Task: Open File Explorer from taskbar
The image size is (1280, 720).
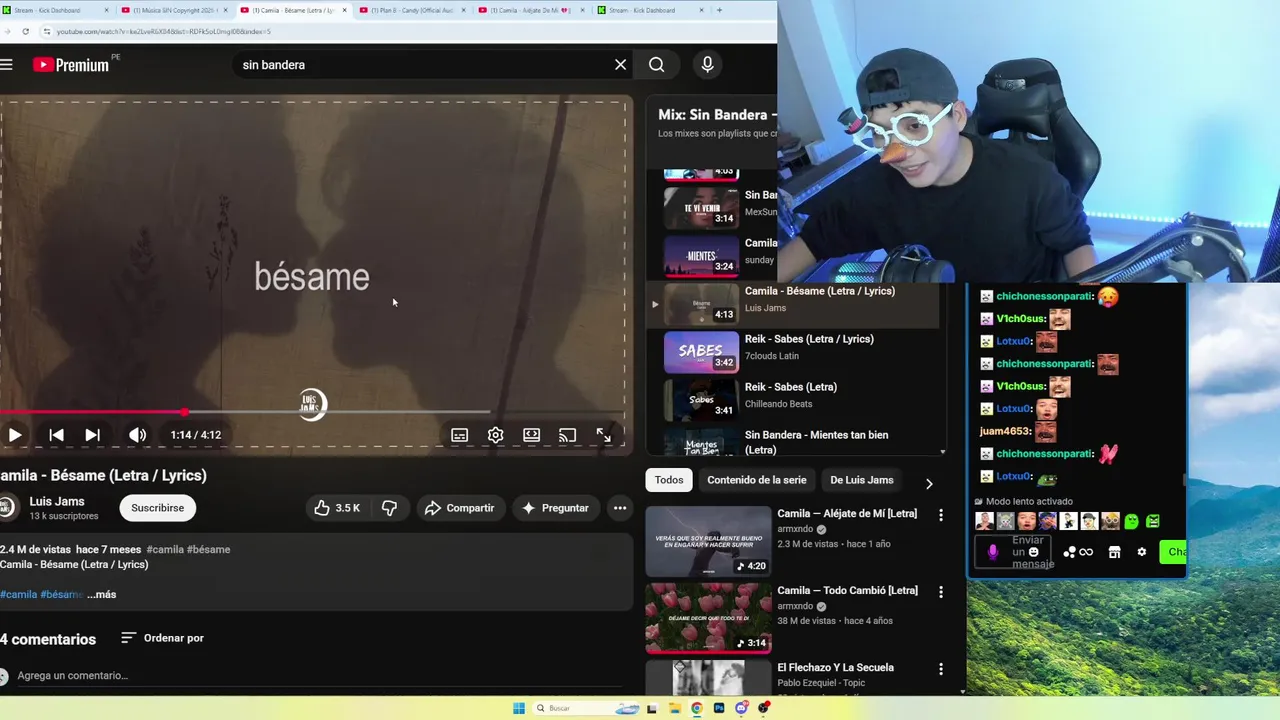Action: [x=675, y=708]
